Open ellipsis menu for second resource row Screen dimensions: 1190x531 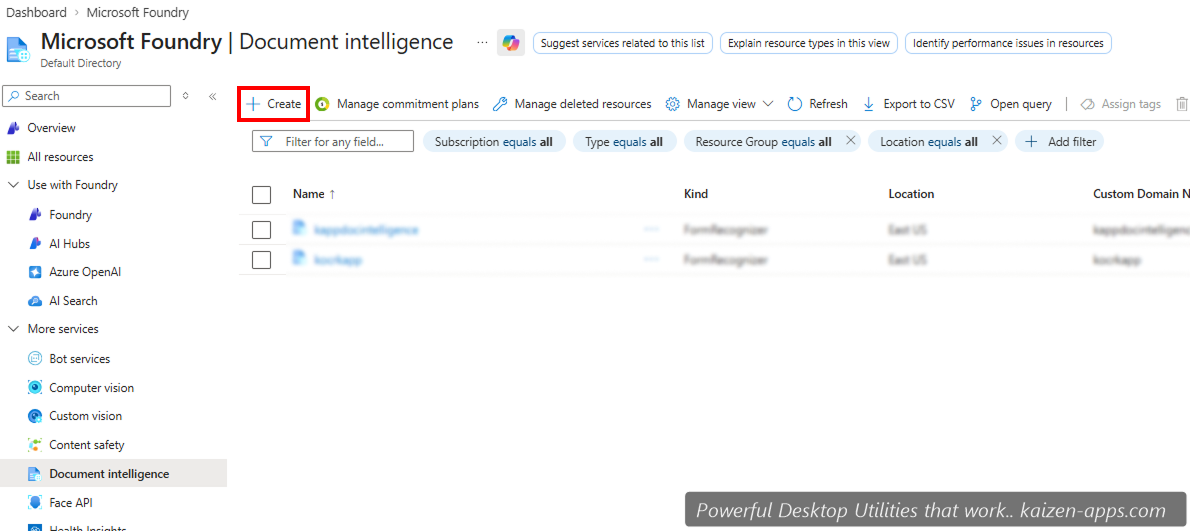651,259
